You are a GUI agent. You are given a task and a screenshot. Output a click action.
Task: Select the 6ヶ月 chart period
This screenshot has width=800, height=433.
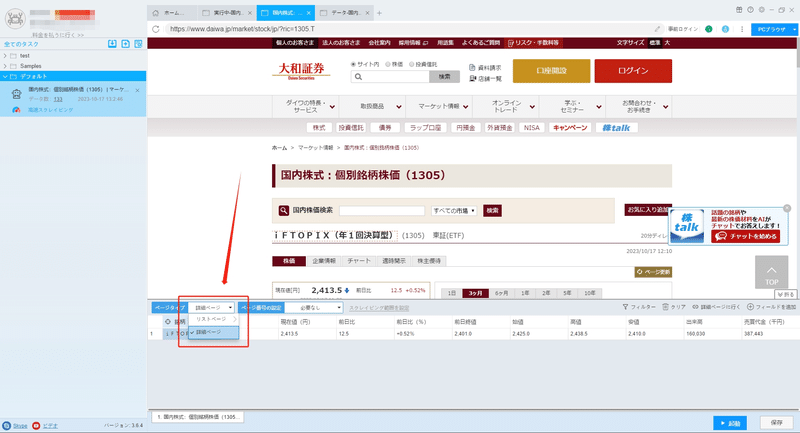[x=502, y=293]
